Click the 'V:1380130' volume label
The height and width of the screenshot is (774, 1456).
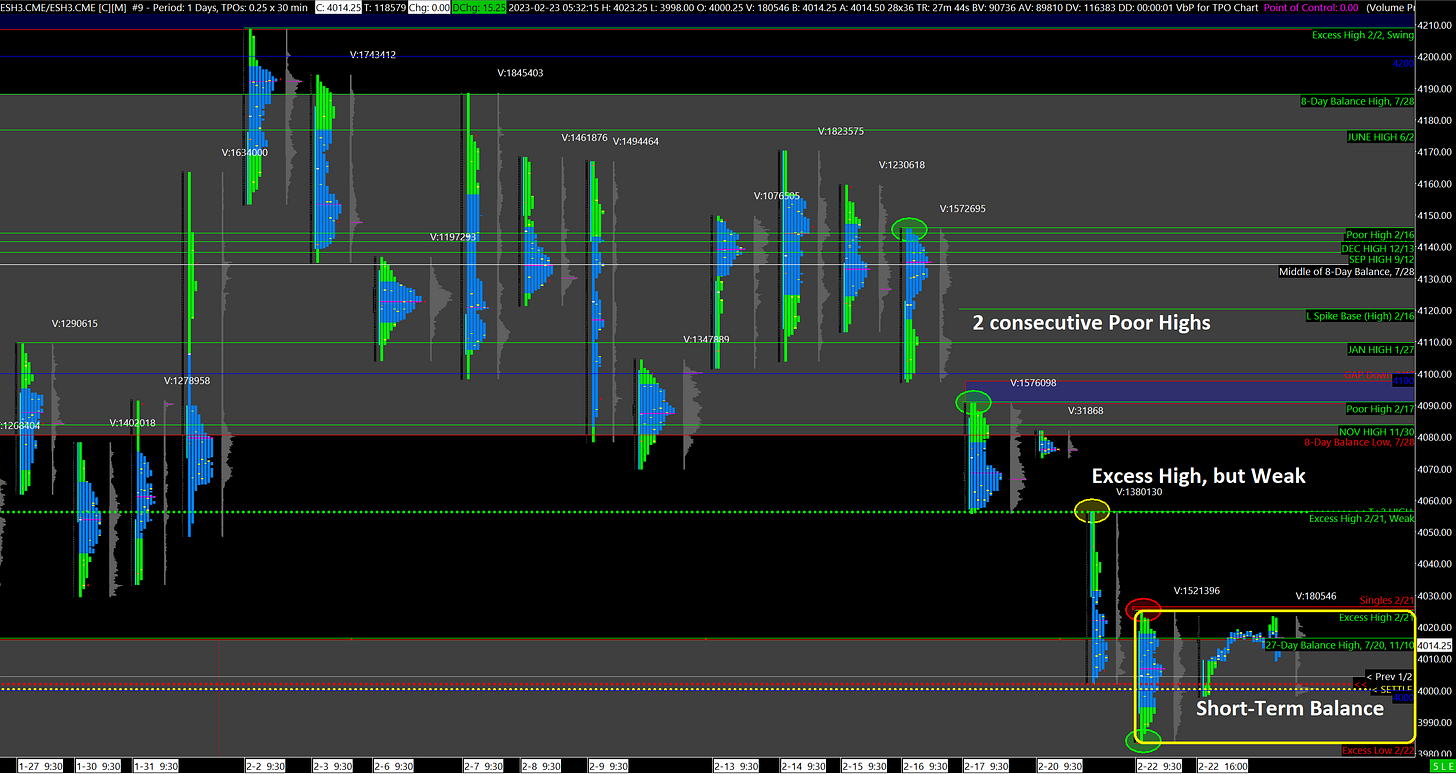1139,492
